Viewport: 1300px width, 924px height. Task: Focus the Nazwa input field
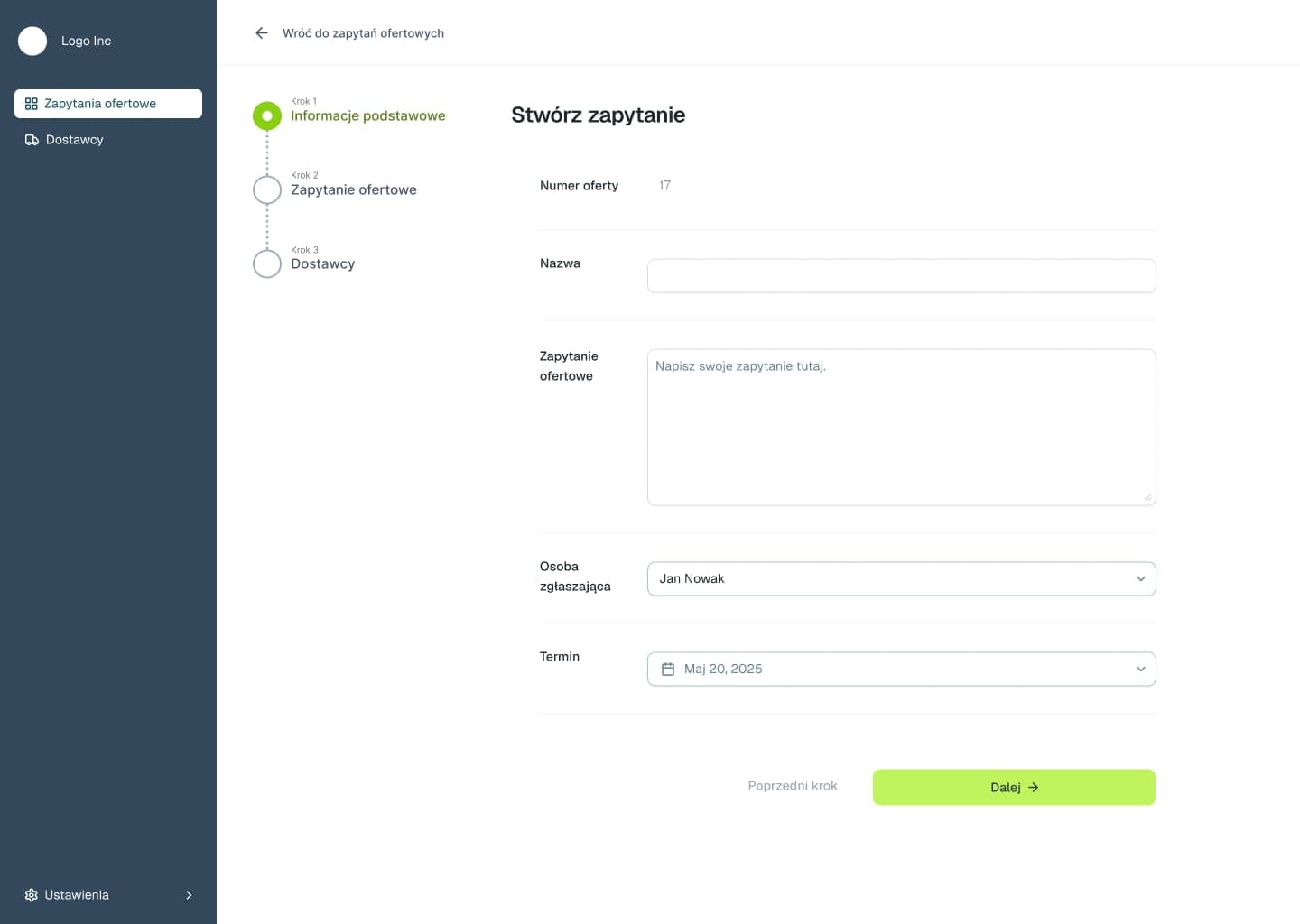[x=901, y=276]
